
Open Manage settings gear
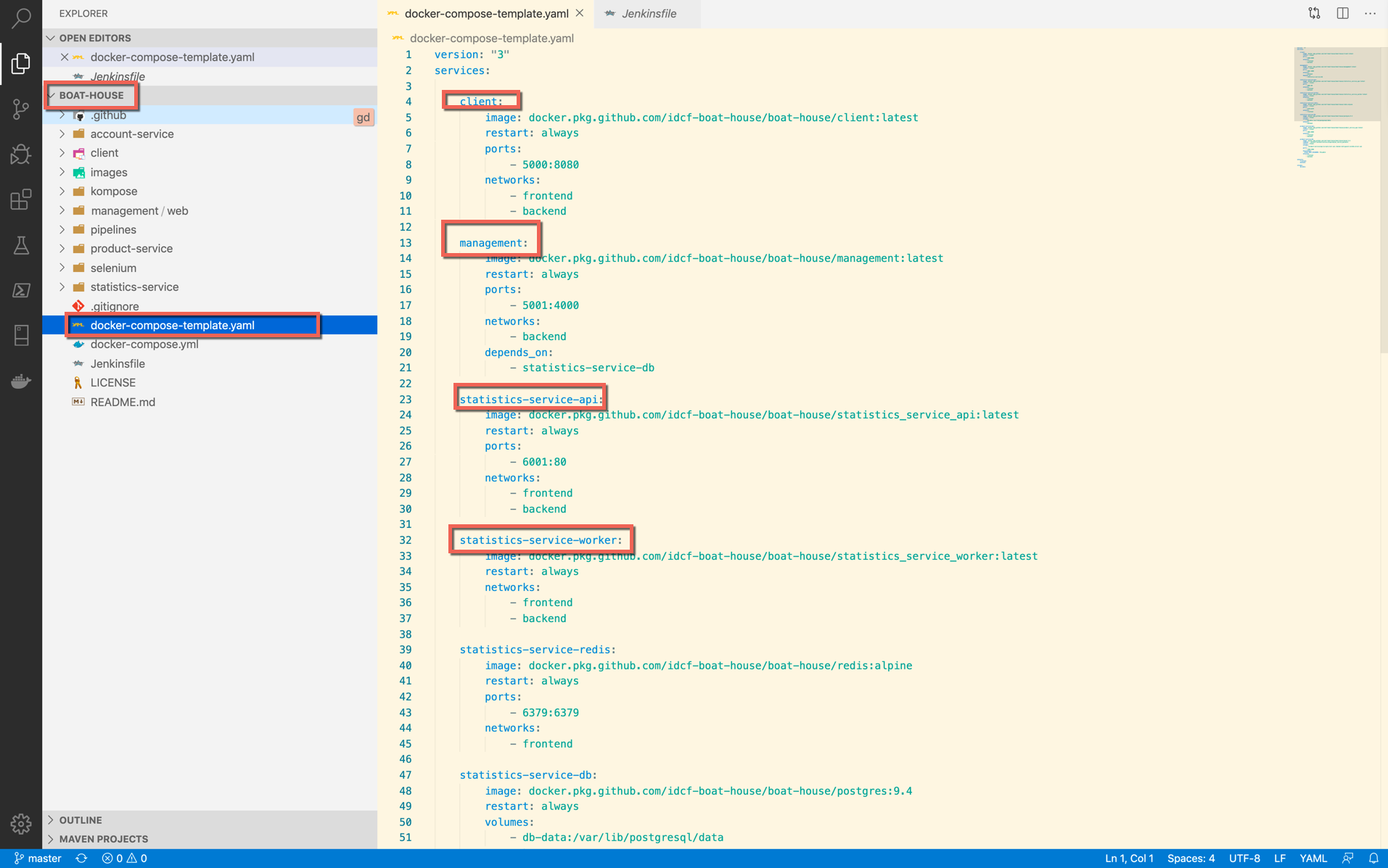coord(21,824)
